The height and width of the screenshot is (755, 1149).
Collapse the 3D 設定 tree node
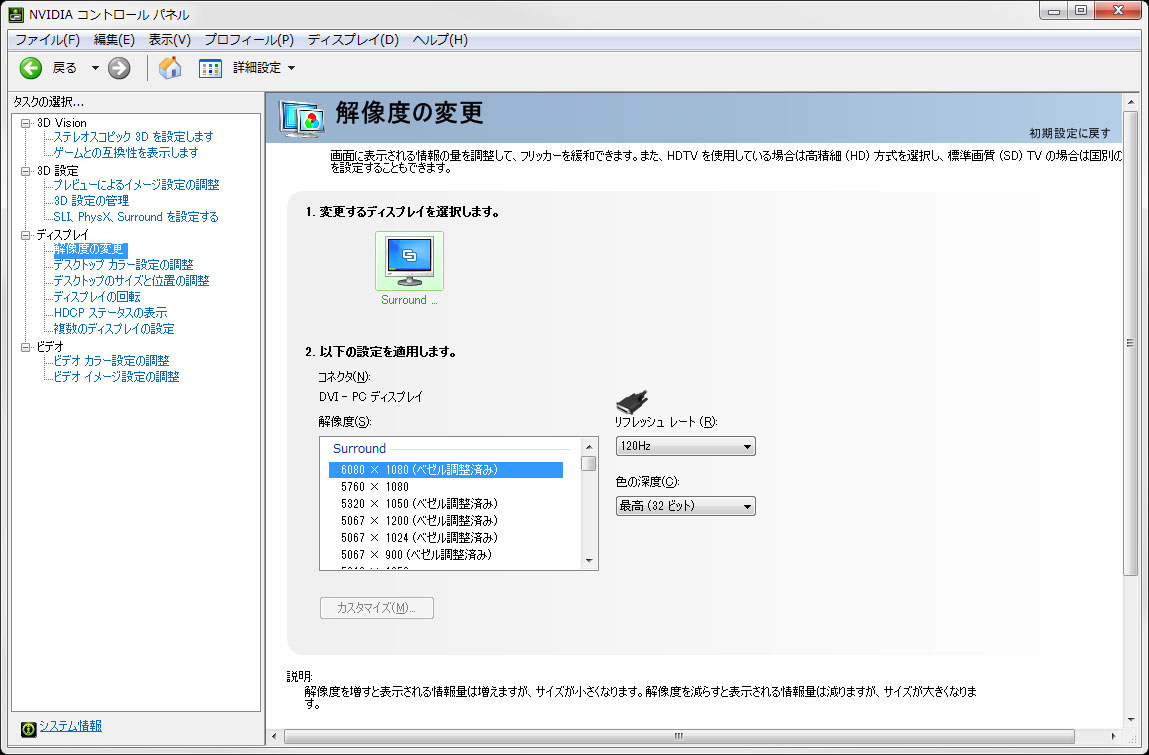(x=26, y=171)
